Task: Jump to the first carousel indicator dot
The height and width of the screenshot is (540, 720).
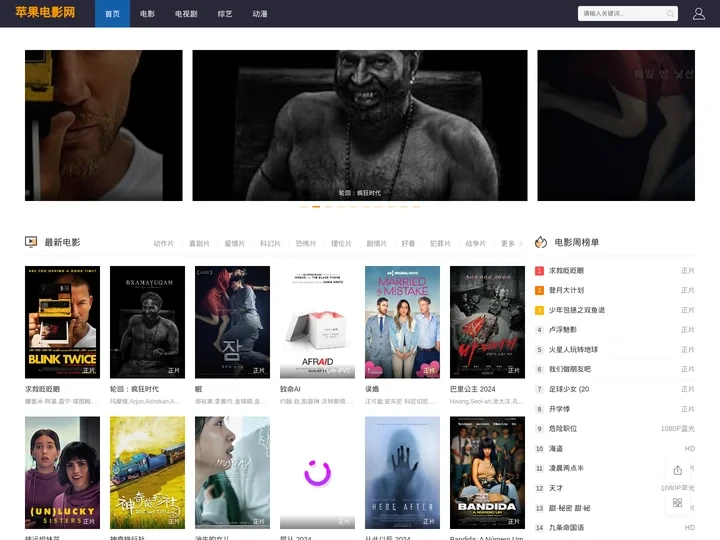Action: coord(304,207)
